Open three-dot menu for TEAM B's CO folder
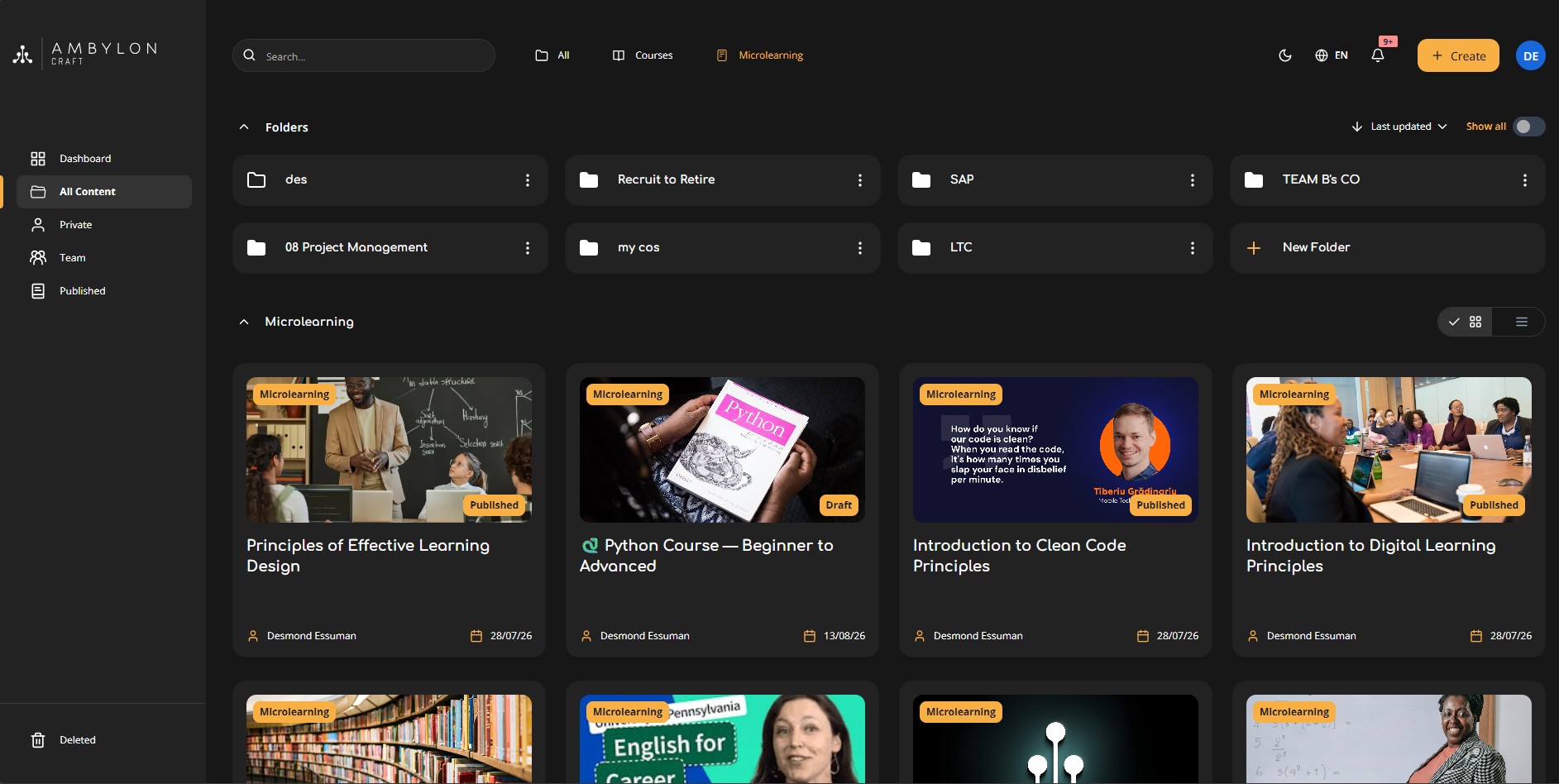This screenshot has width=1559, height=784. click(x=1525, y=180)
